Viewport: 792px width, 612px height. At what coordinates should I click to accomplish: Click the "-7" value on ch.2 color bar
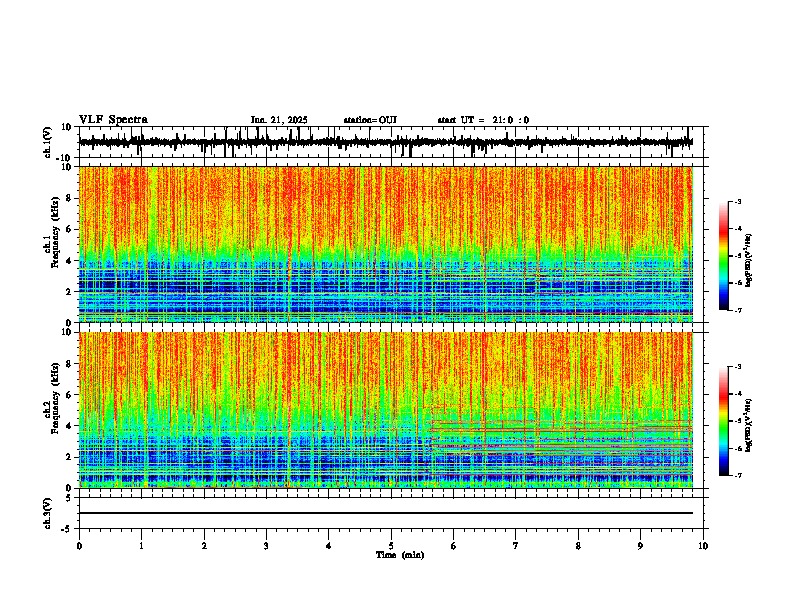tap(737, 475)
